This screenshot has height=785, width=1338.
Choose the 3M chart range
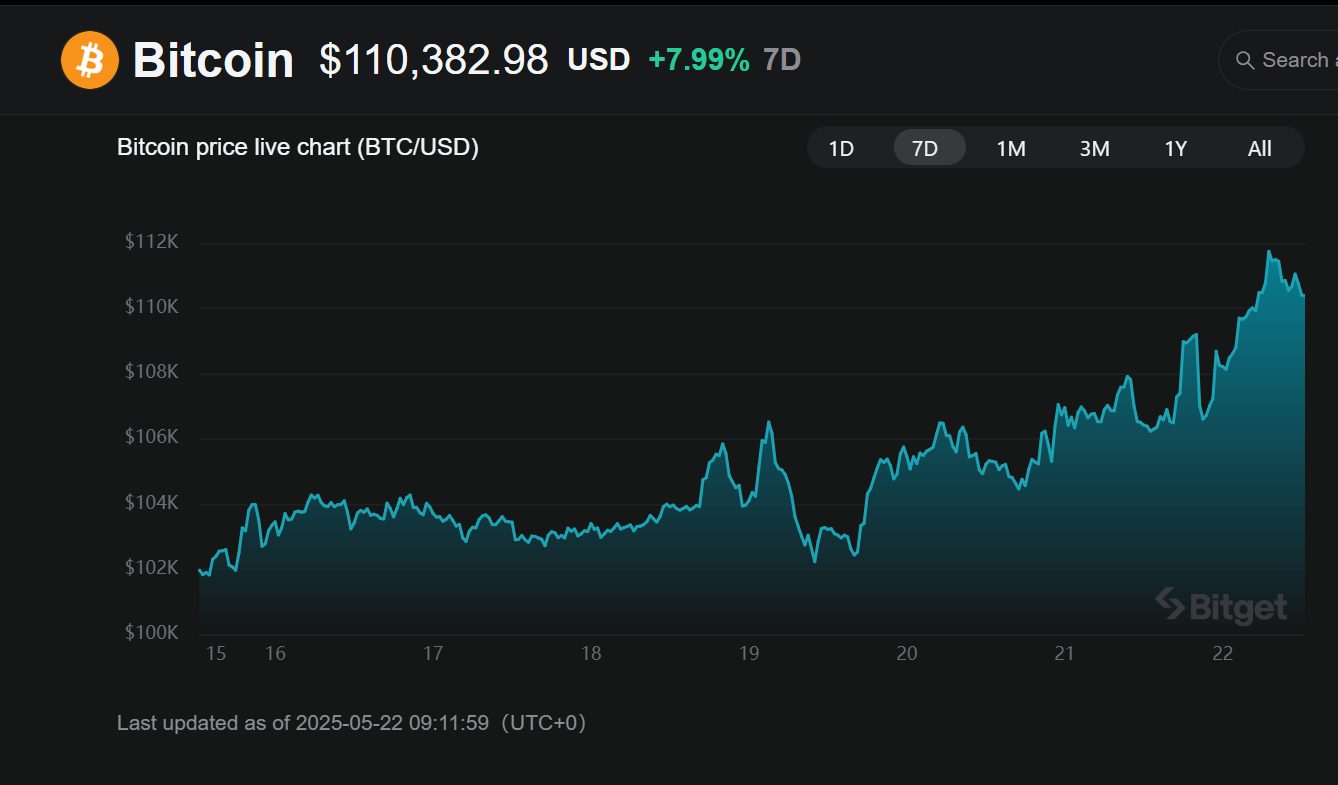[1094, 148]
